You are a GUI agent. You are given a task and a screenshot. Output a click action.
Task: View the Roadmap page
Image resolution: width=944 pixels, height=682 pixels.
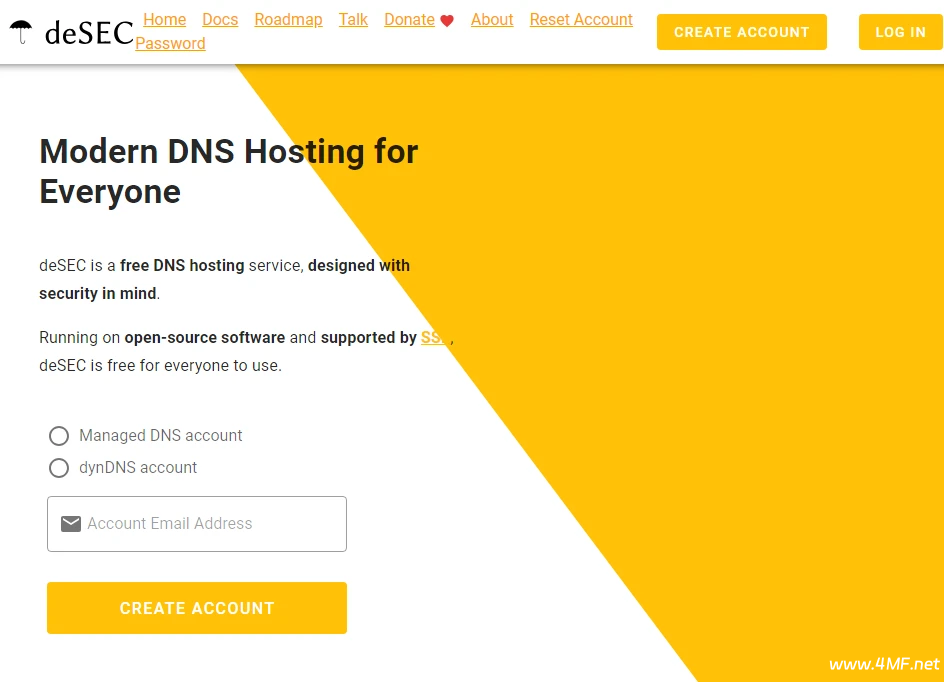288,19
